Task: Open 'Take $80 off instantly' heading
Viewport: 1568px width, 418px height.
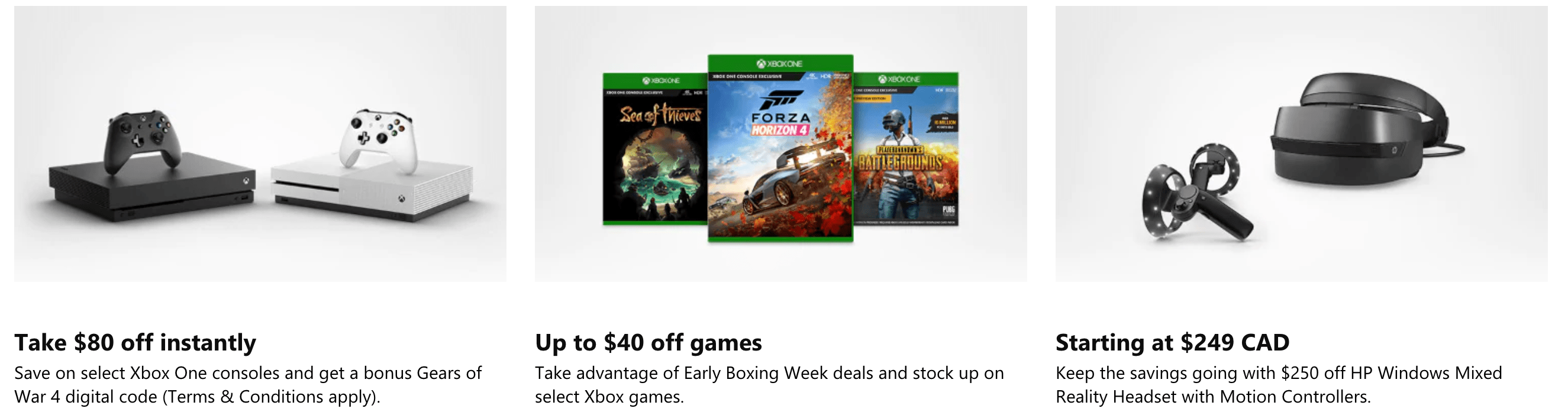Action: [135, 342]
